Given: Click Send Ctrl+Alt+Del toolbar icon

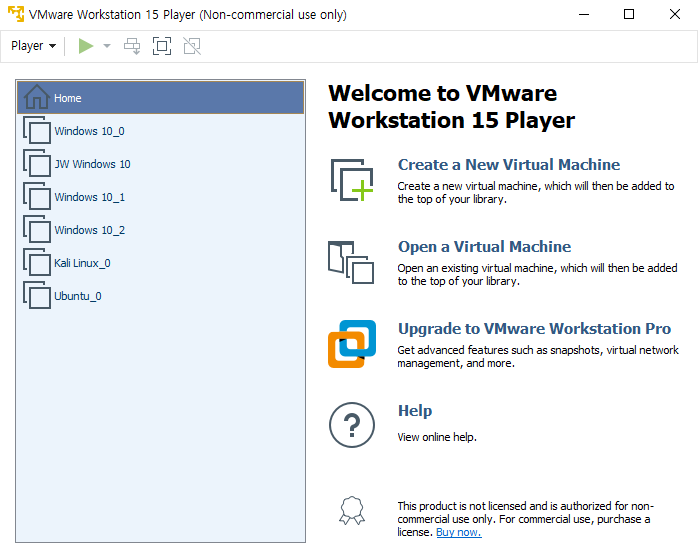Looking at the screenshot, I should pyautogui.click(x=132, y=46).
